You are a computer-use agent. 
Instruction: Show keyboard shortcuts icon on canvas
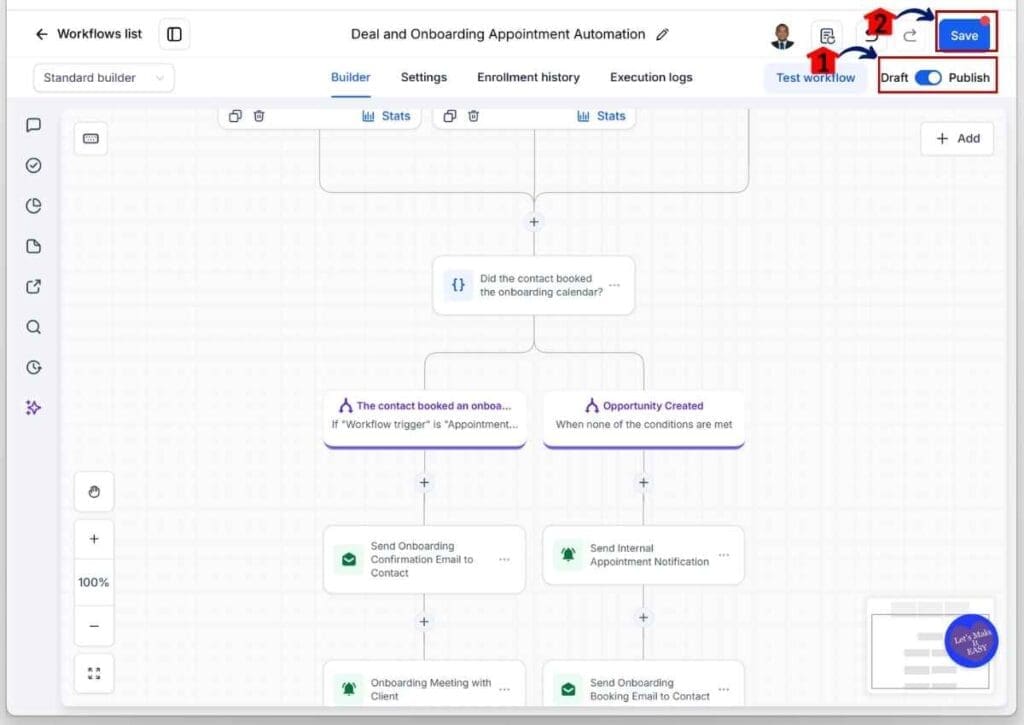coord(91,138)
